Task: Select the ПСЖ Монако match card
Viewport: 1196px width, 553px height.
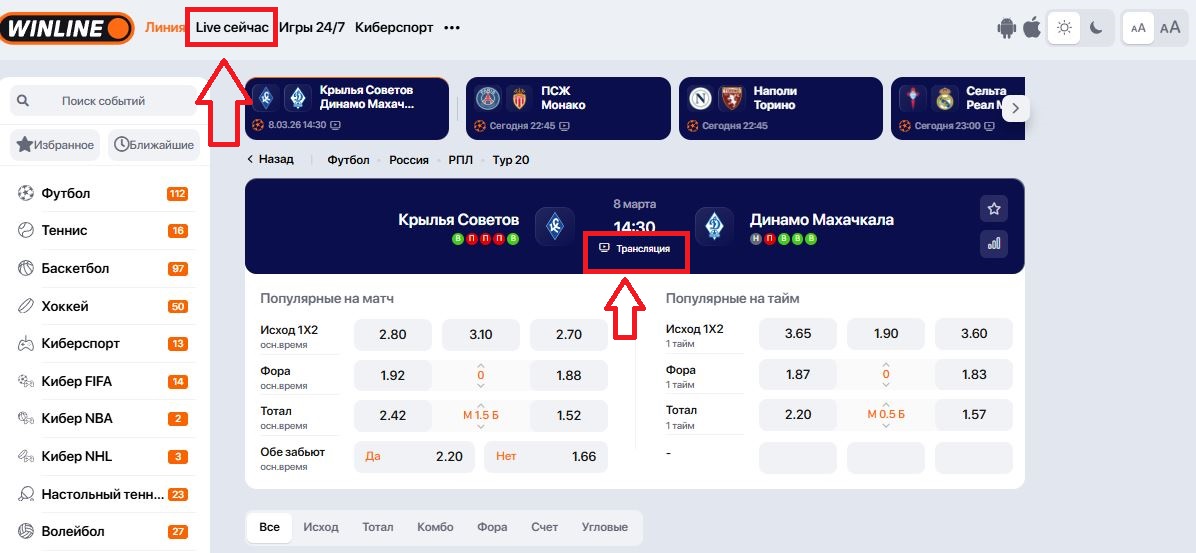Action: [x=567, y=108]
